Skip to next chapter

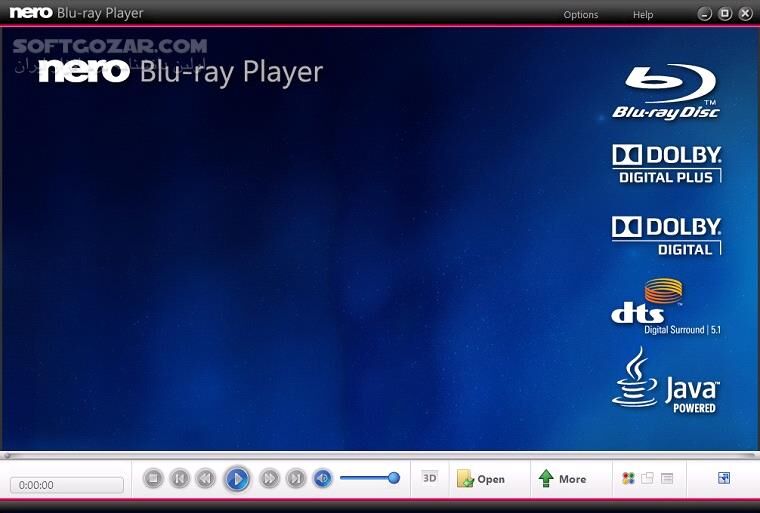click(x=296, y=479)
